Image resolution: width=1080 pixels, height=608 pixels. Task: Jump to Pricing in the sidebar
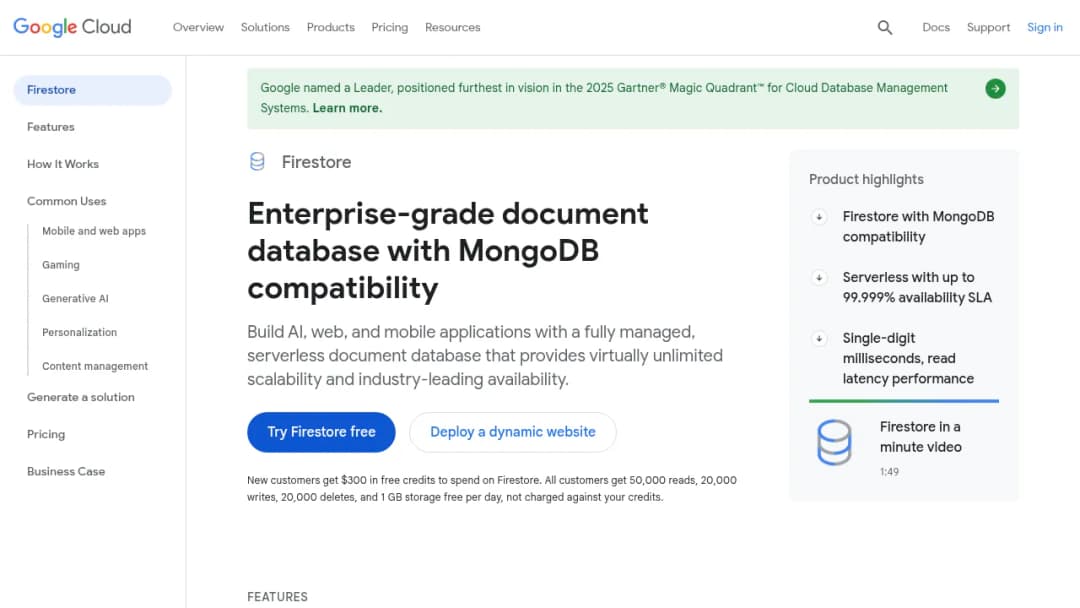[46, 434]
